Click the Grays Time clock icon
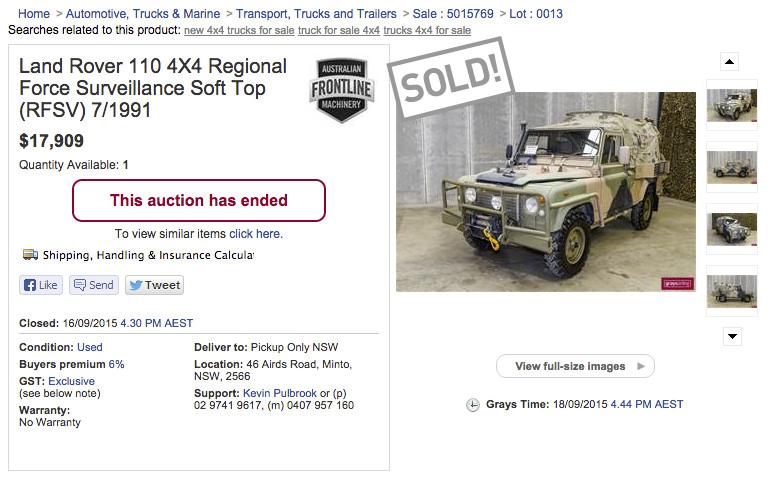Viewport: 772px width, 480px height. [x=472, y=405]
